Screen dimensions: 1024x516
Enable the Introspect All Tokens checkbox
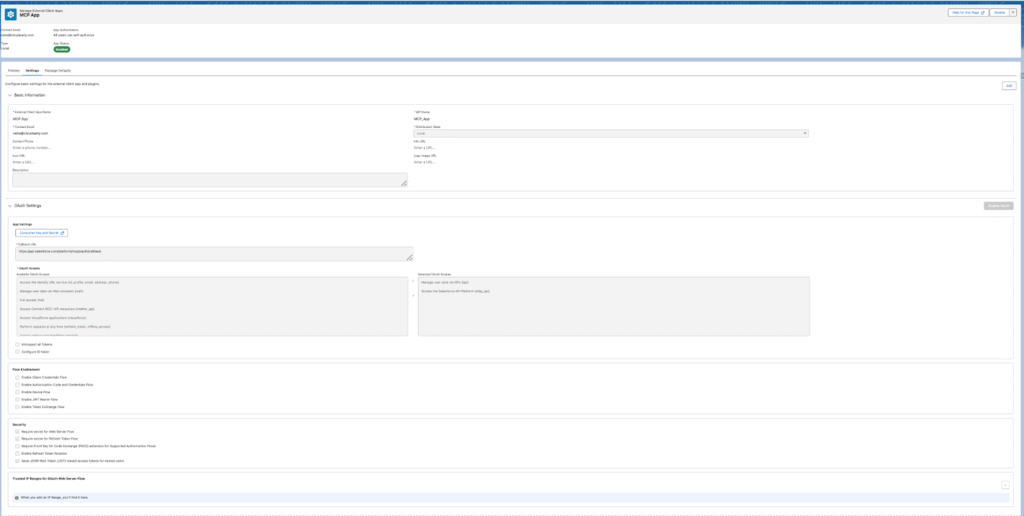17,343
